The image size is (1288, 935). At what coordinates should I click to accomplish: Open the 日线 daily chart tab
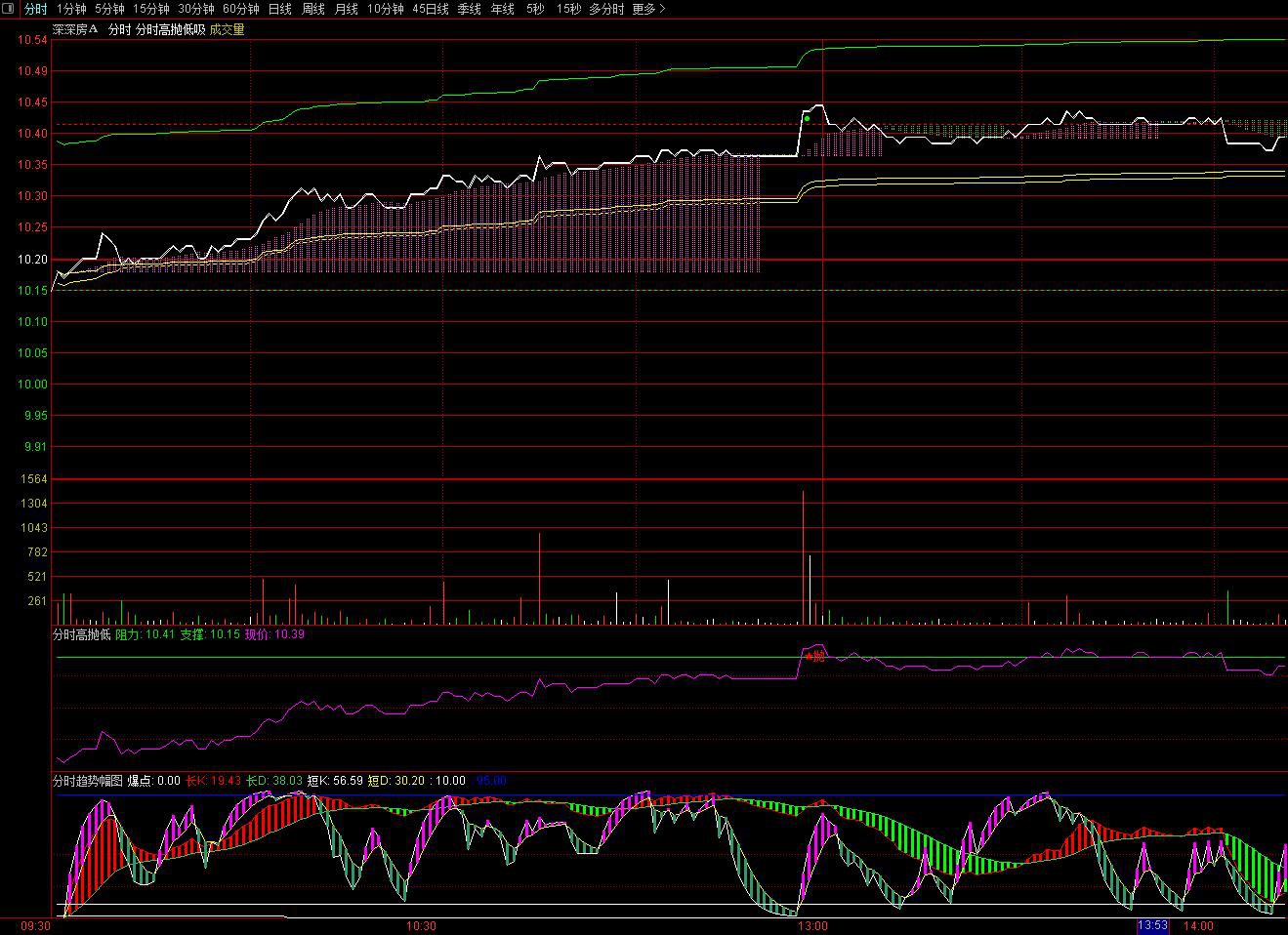click(280, 9)
